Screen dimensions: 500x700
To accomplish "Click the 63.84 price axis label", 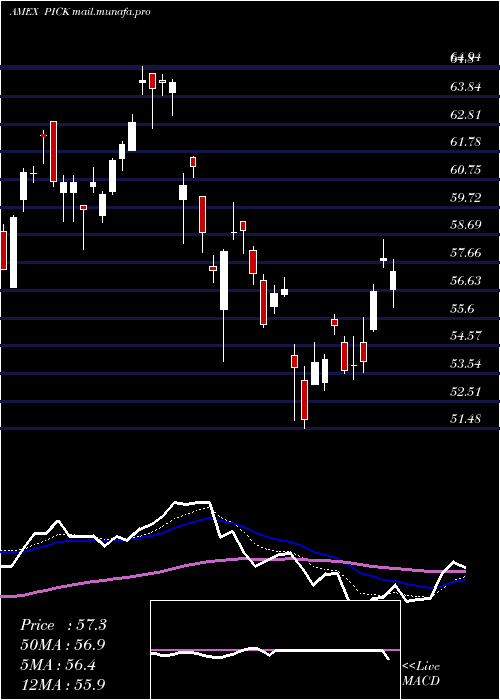I will [x=466, y=87].
